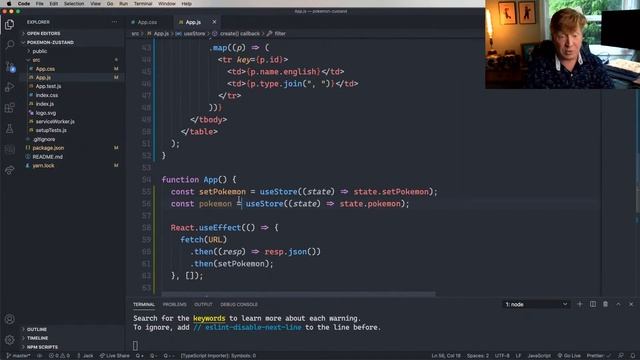640x360 pixels.
Task: Expand the OUTLINE section
Action: 36,329
